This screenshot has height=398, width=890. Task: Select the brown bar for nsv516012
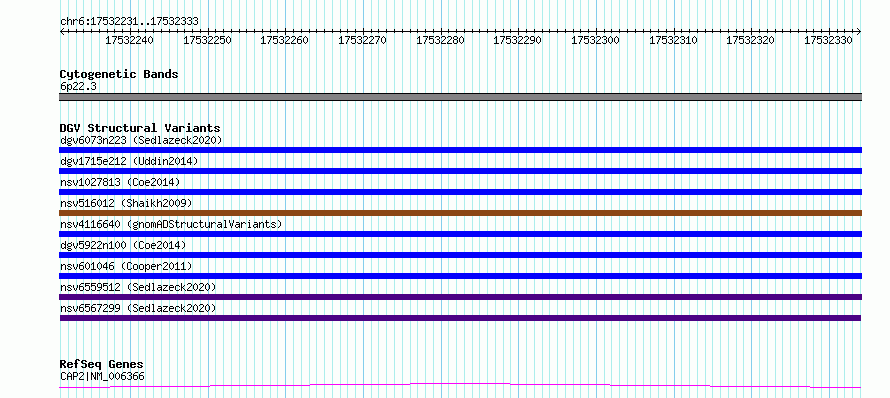point(460,213)
